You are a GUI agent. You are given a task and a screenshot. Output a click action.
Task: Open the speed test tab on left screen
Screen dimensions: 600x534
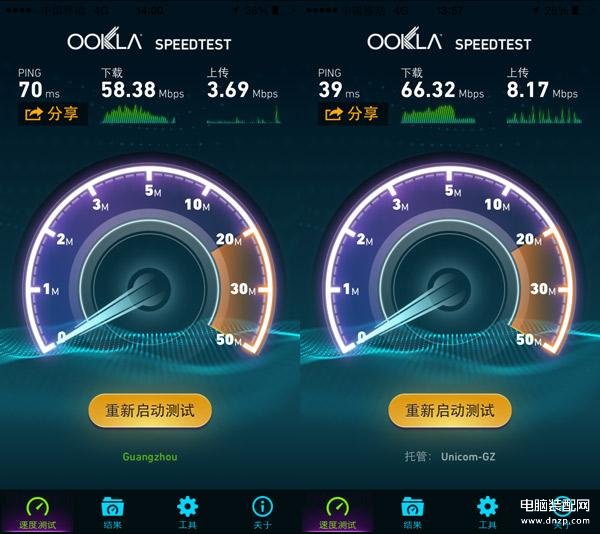pos(38,513)
